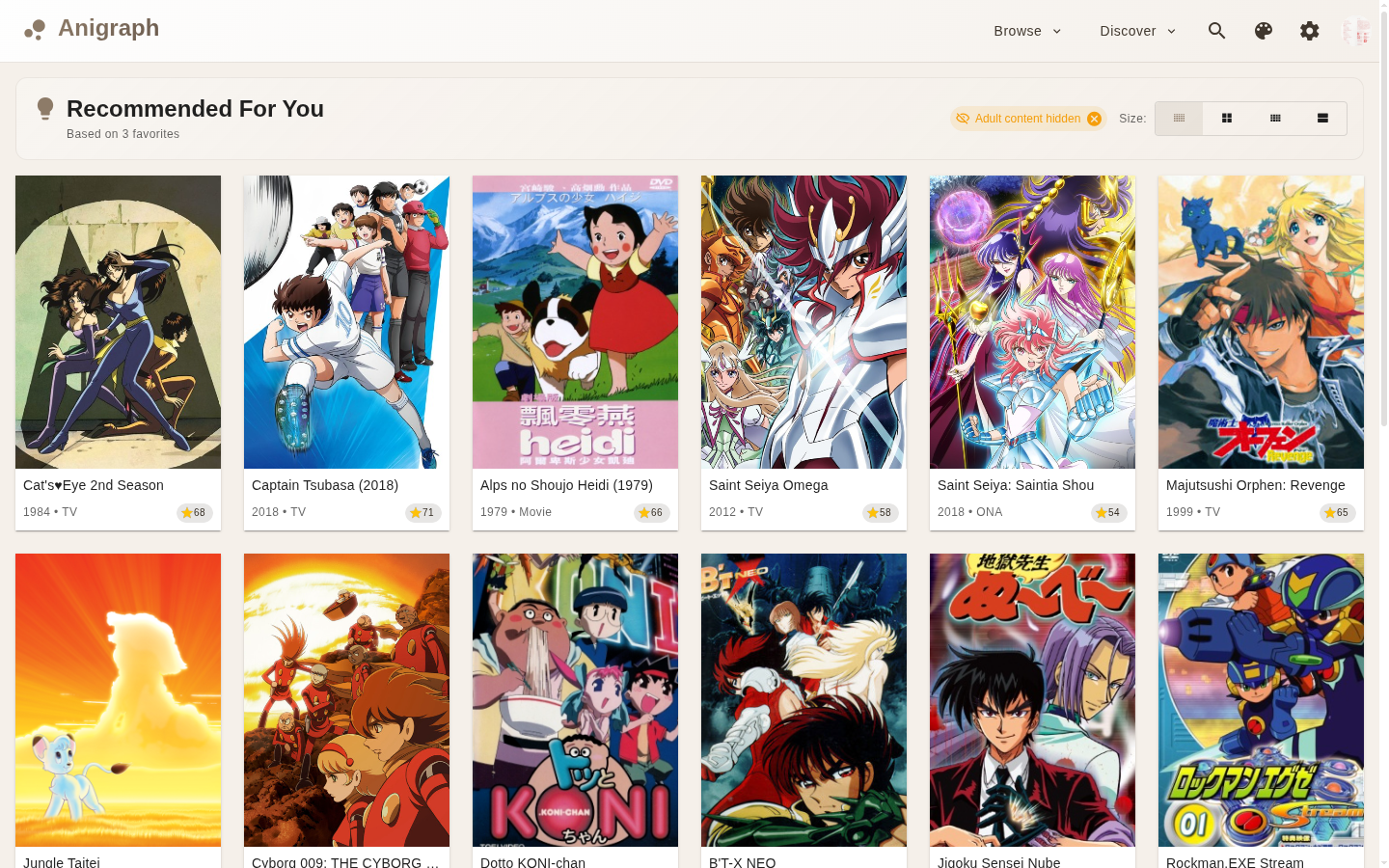Click the vertical page scrollbar
Viewport: 1389px width, 868px height.
click(x=1384, y=214)
